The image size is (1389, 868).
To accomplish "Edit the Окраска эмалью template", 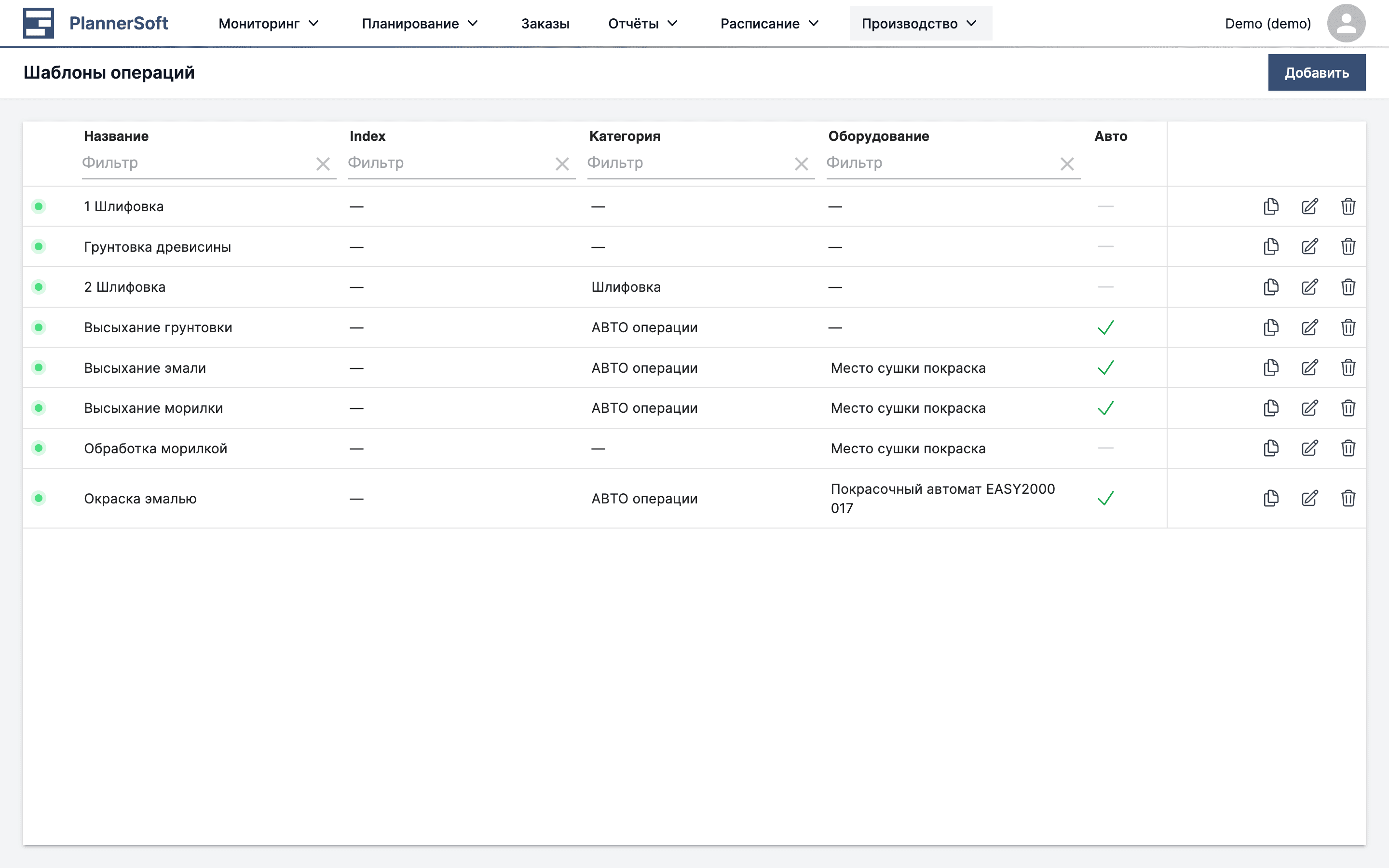I will [1309, 498].
